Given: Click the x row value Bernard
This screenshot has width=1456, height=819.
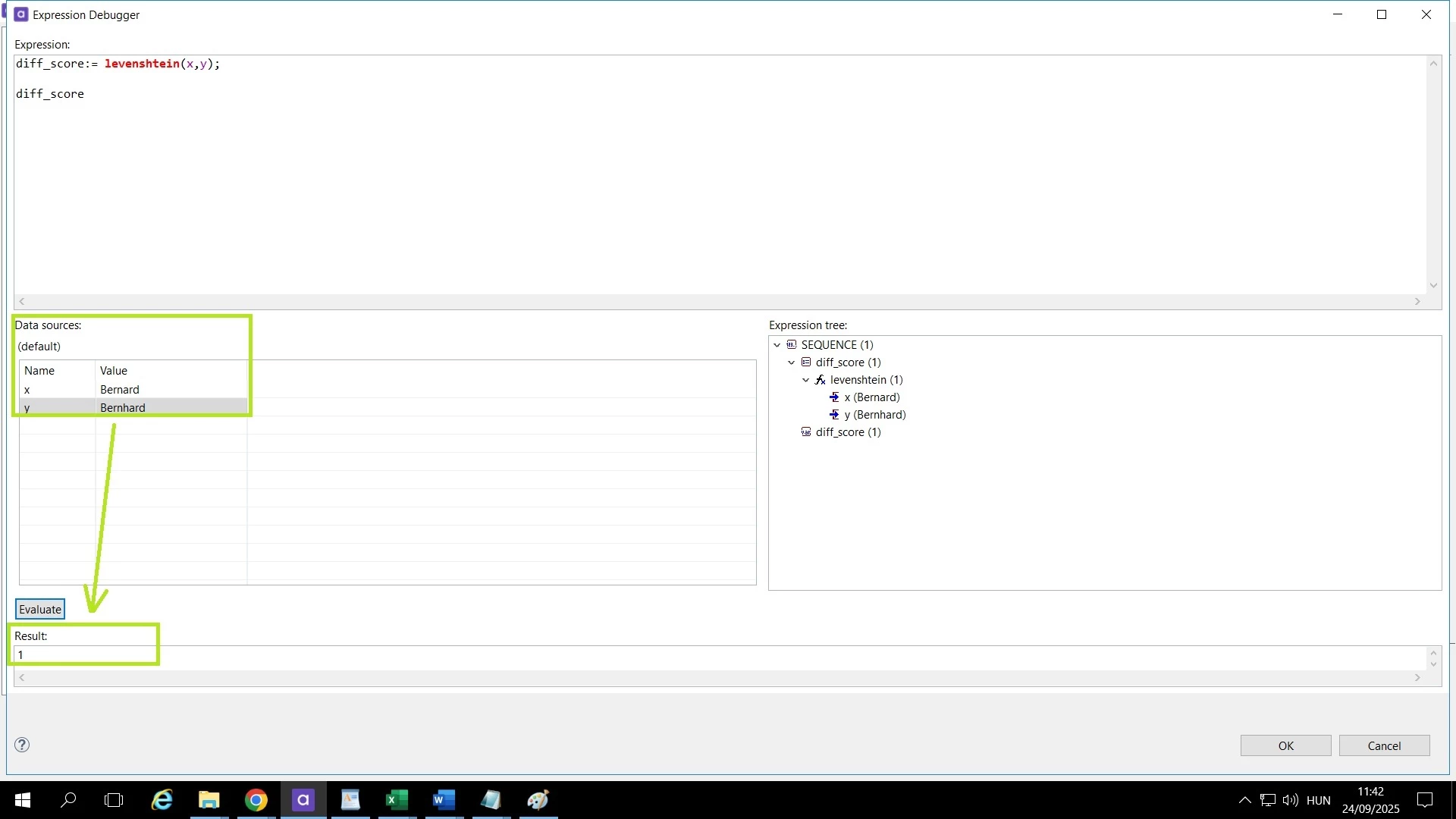Looking at the screenshot, I should [x=120, y=390].
